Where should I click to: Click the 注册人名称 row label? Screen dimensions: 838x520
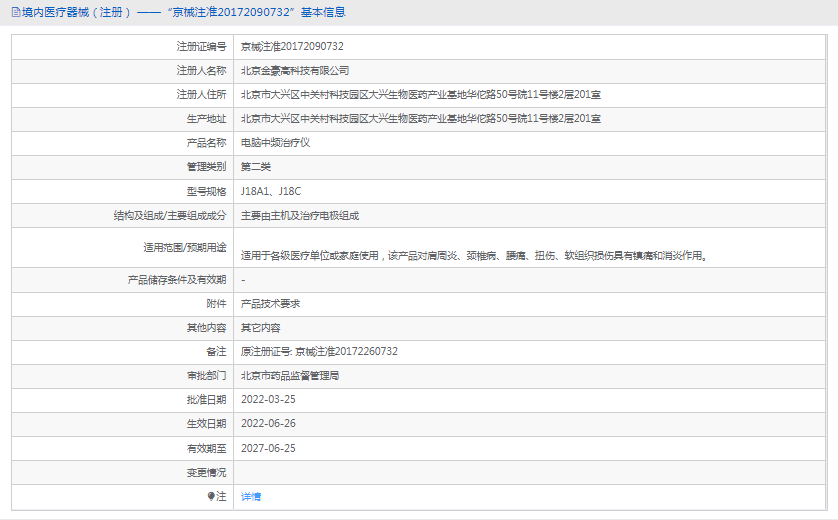click(x=201, y=71)
